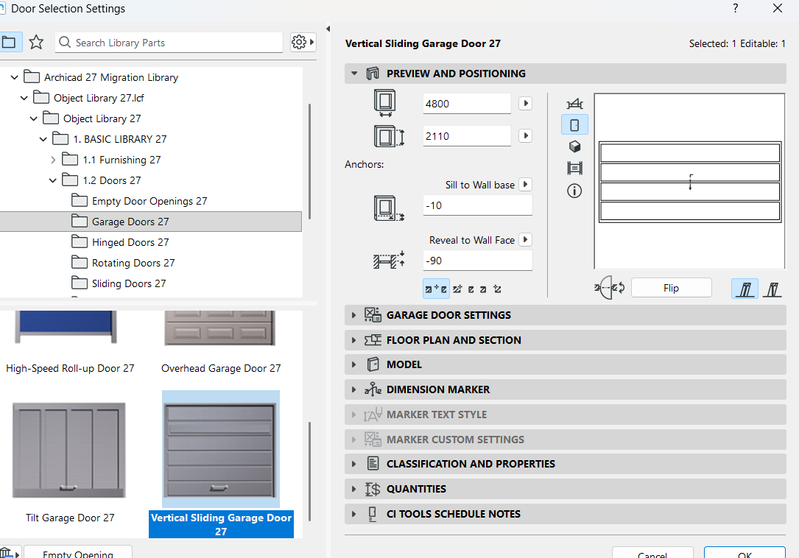Expand CLASSIFICATION AND PROPERTIES panel

pyautogui.click(x=565, y=464)
